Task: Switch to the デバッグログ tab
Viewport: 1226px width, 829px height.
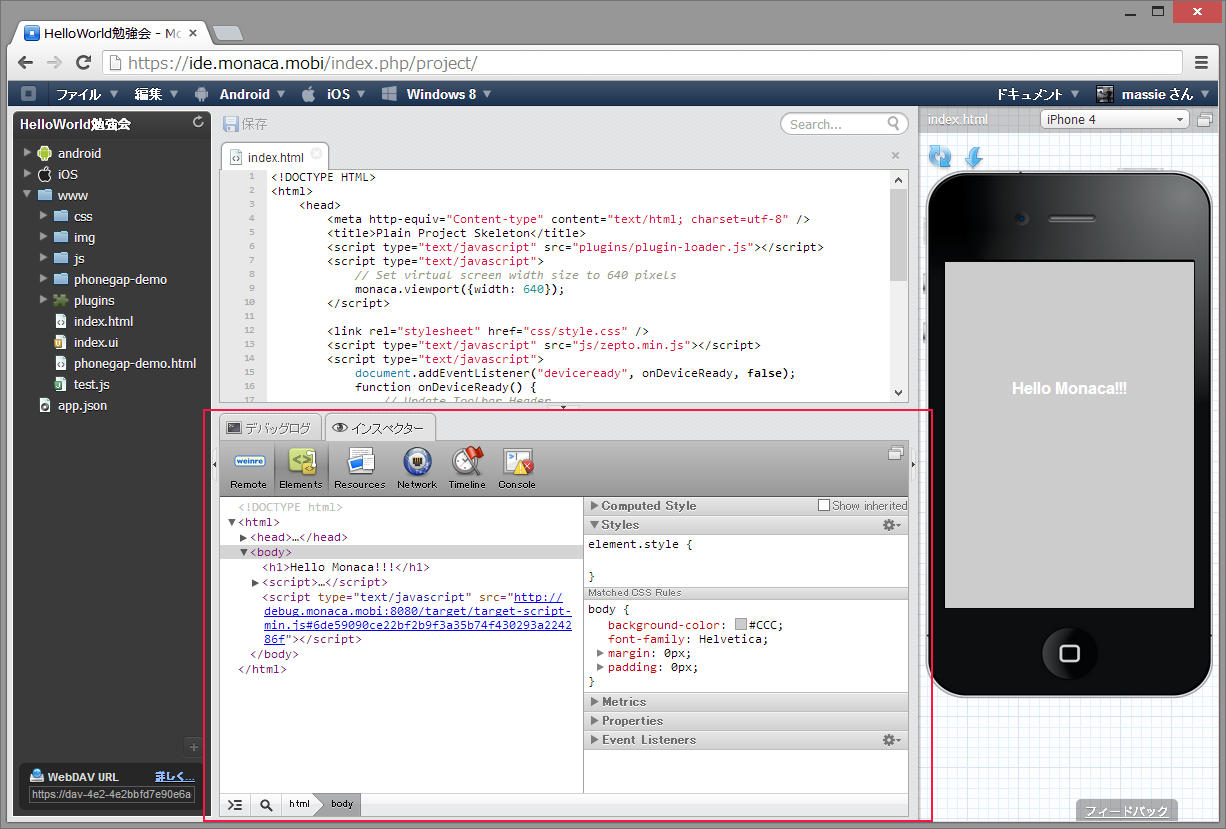Action: pyautogui.click(x=269, y=428)
